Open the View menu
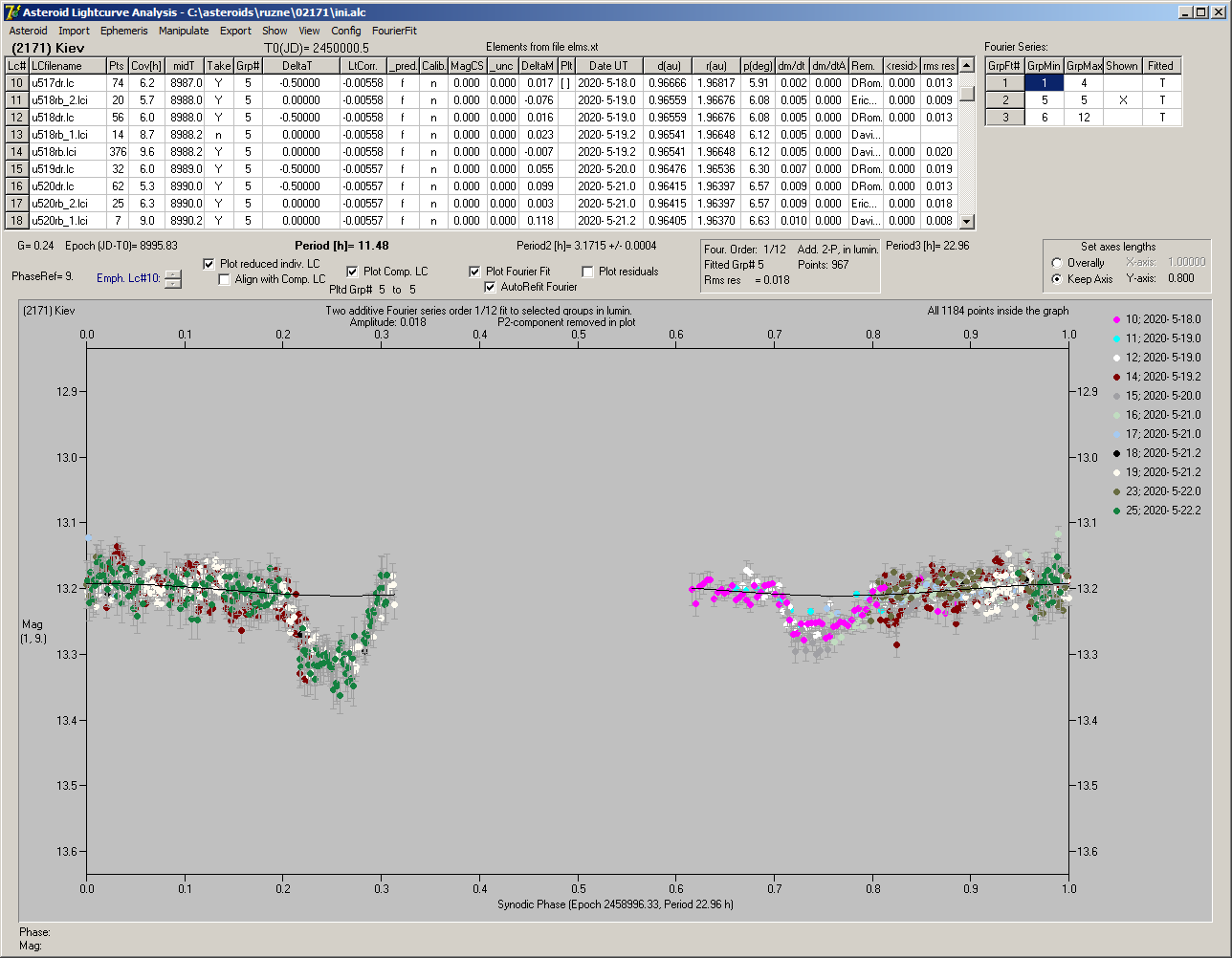1232x958 pixels. [309, 31]
